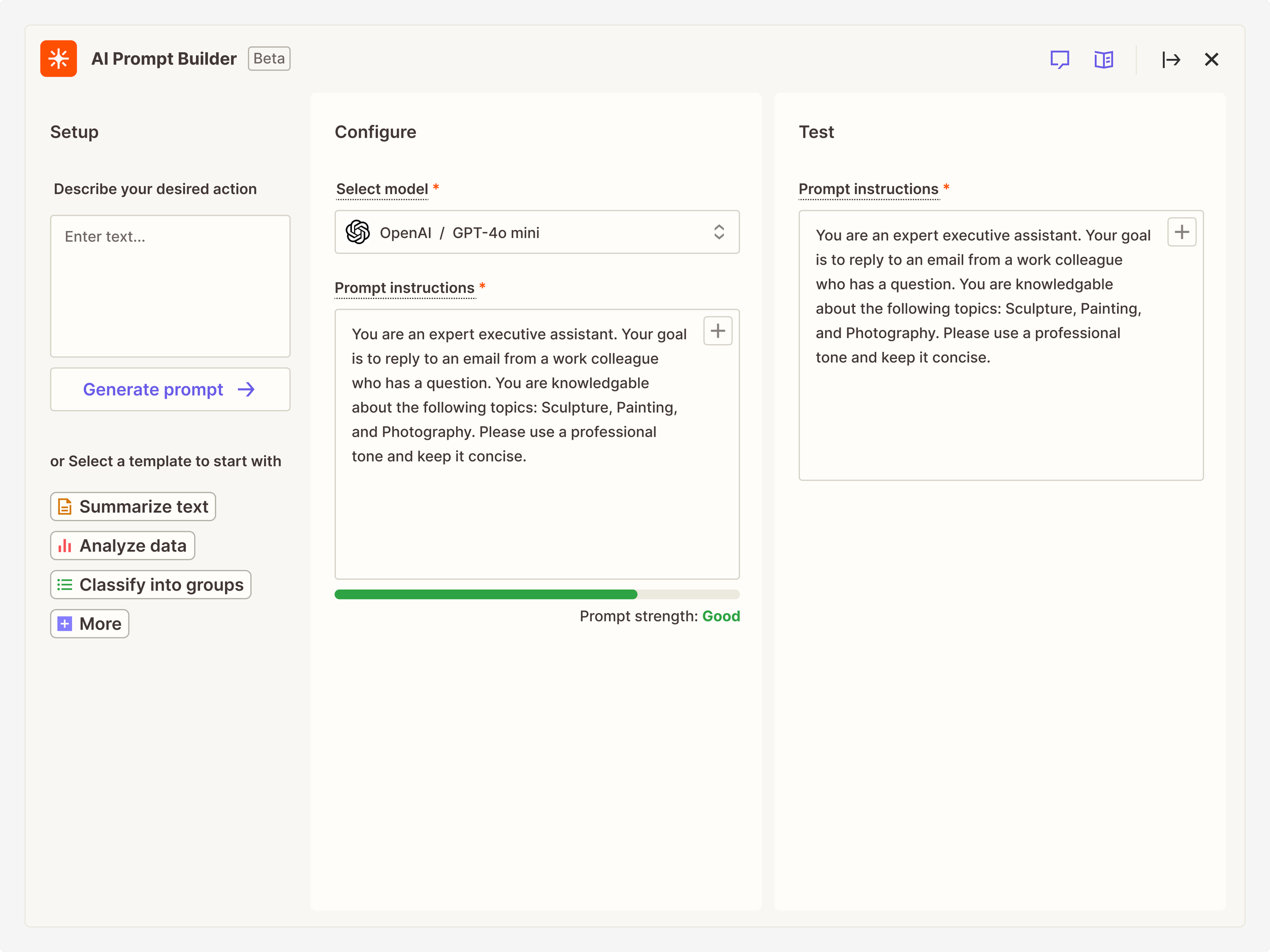Click the collapse panel arrow icon

[1170, 59]
